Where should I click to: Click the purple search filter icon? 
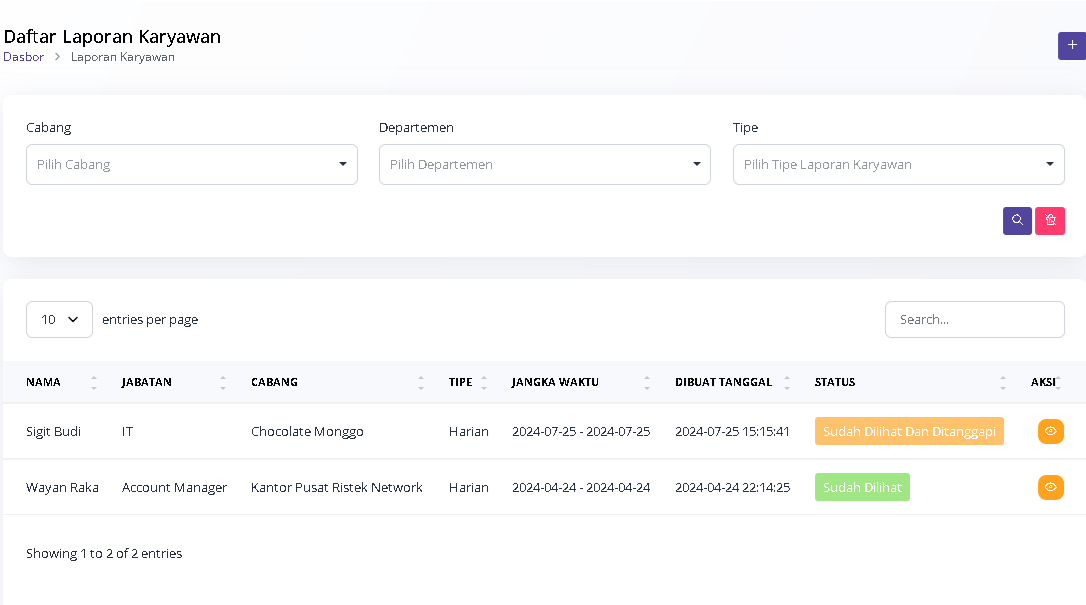(1017, 221)
